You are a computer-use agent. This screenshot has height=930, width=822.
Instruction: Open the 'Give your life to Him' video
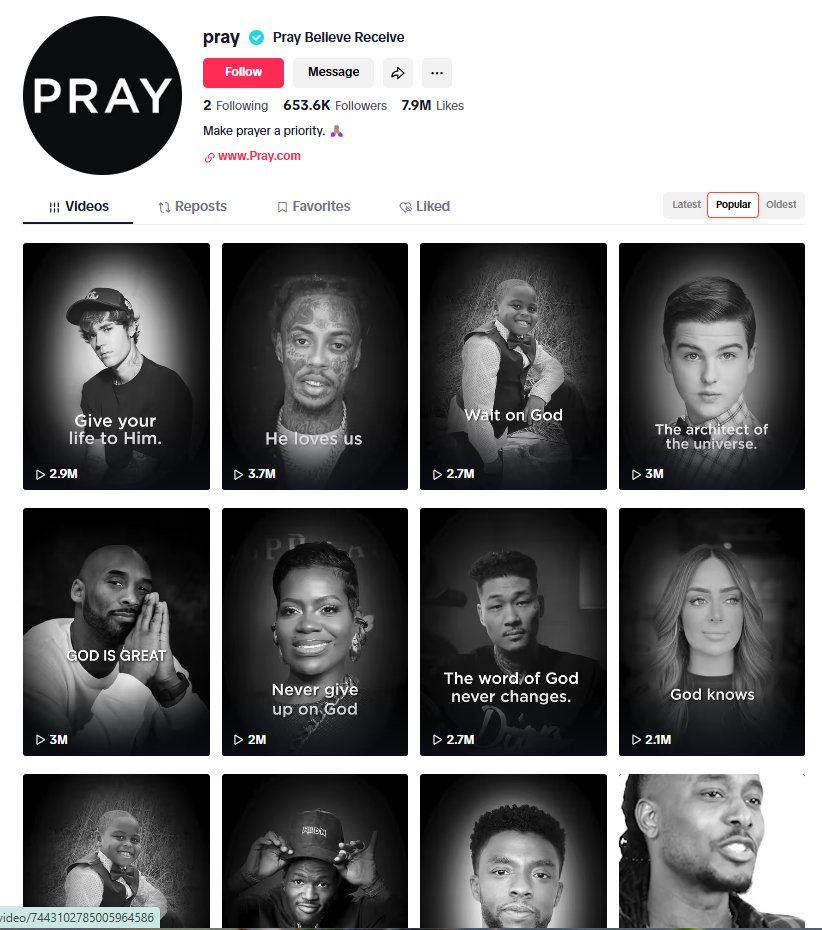(116, 367)
